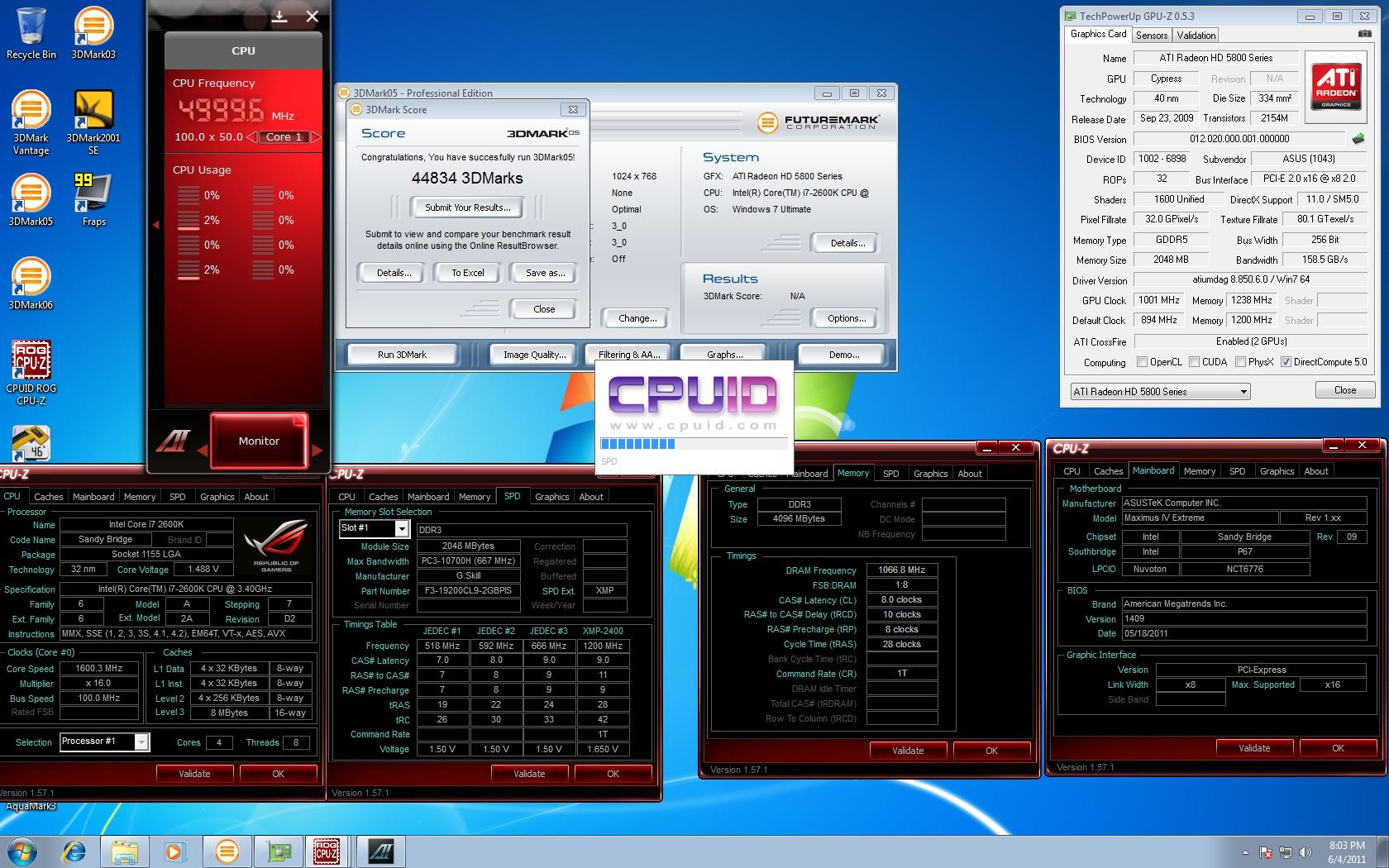
Task: Click the Run 3DMark button
Action: pos(402,355)
